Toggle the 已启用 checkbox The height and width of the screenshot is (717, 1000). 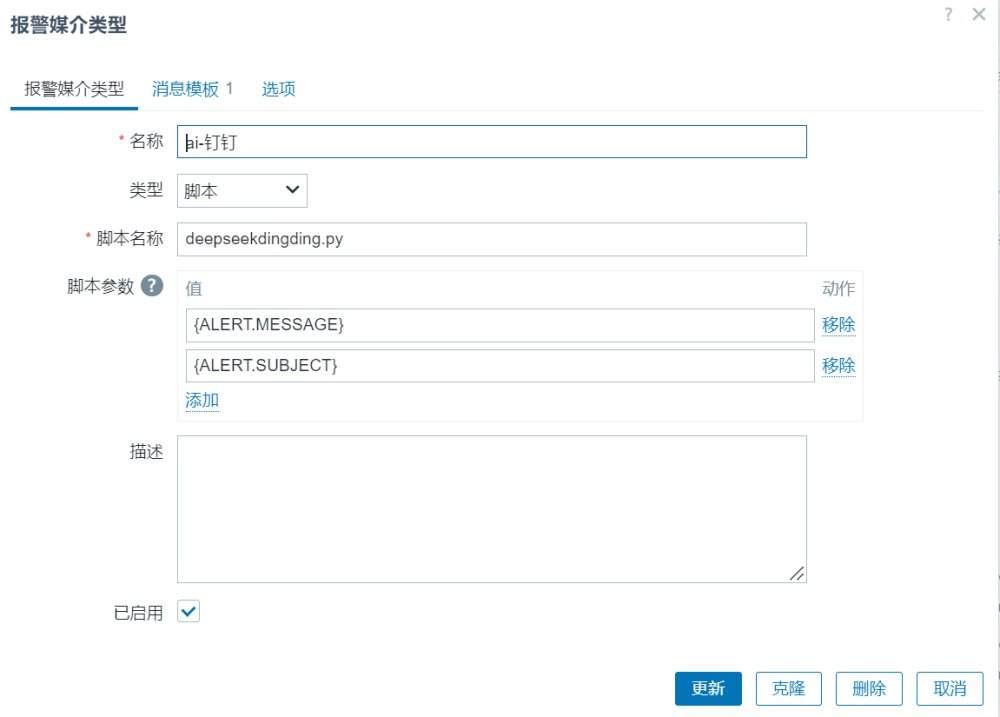click(189, 611)
